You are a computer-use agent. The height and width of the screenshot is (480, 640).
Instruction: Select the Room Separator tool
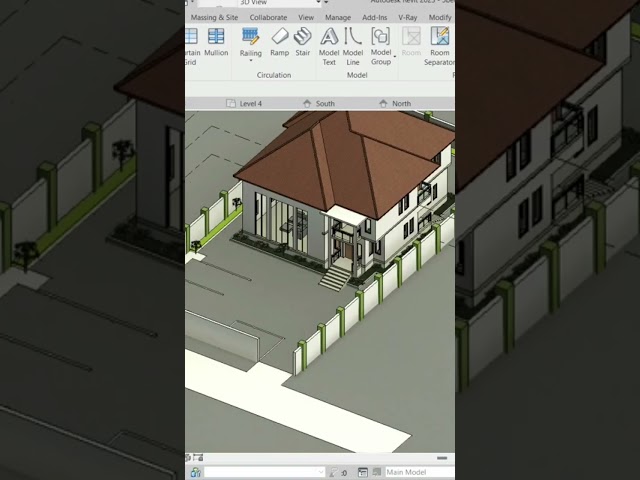point(439,46)
